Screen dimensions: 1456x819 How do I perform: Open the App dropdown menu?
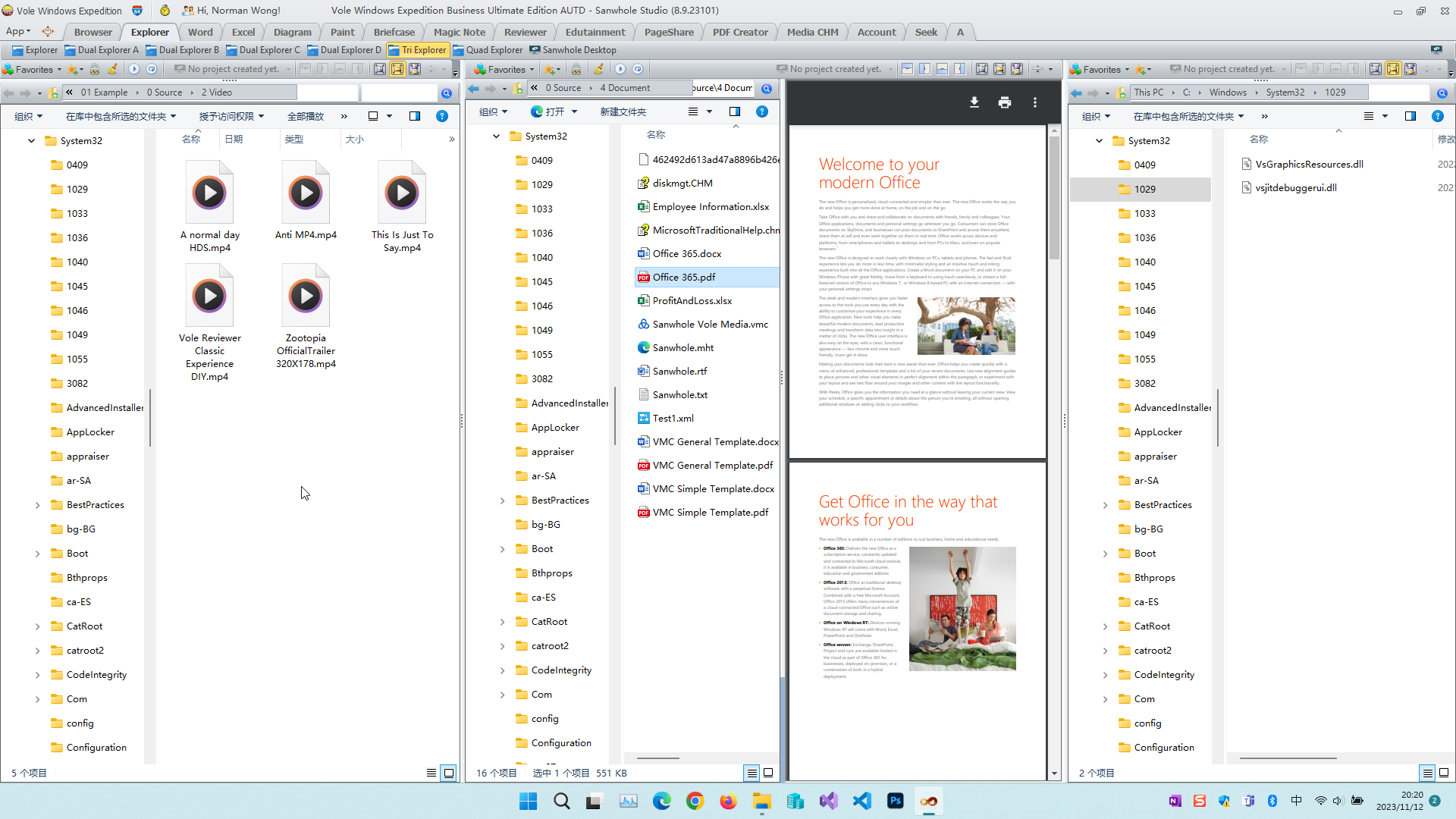pyautogui.click(x=18, y=32)
